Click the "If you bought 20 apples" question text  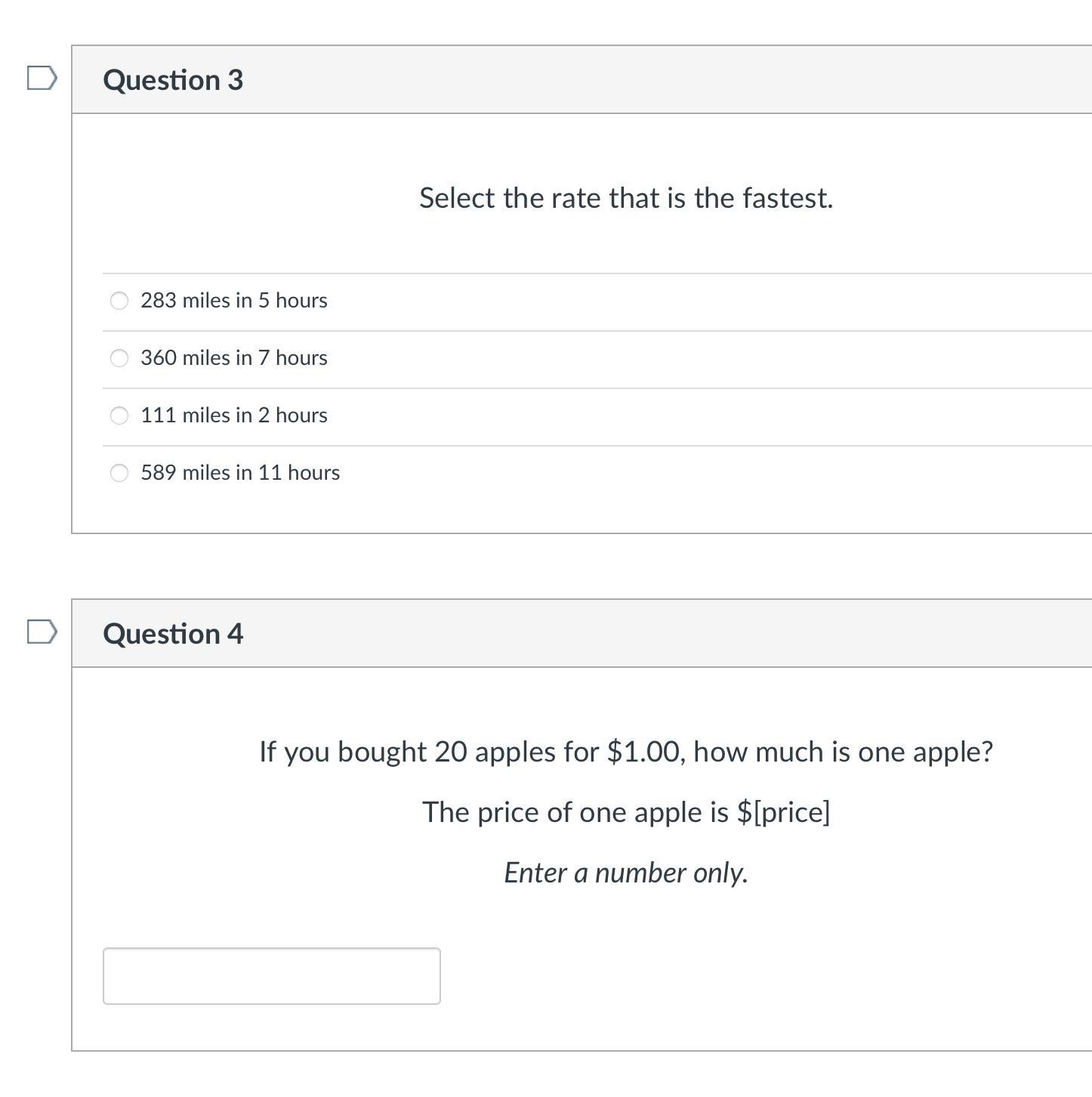[x=625, y=752]
